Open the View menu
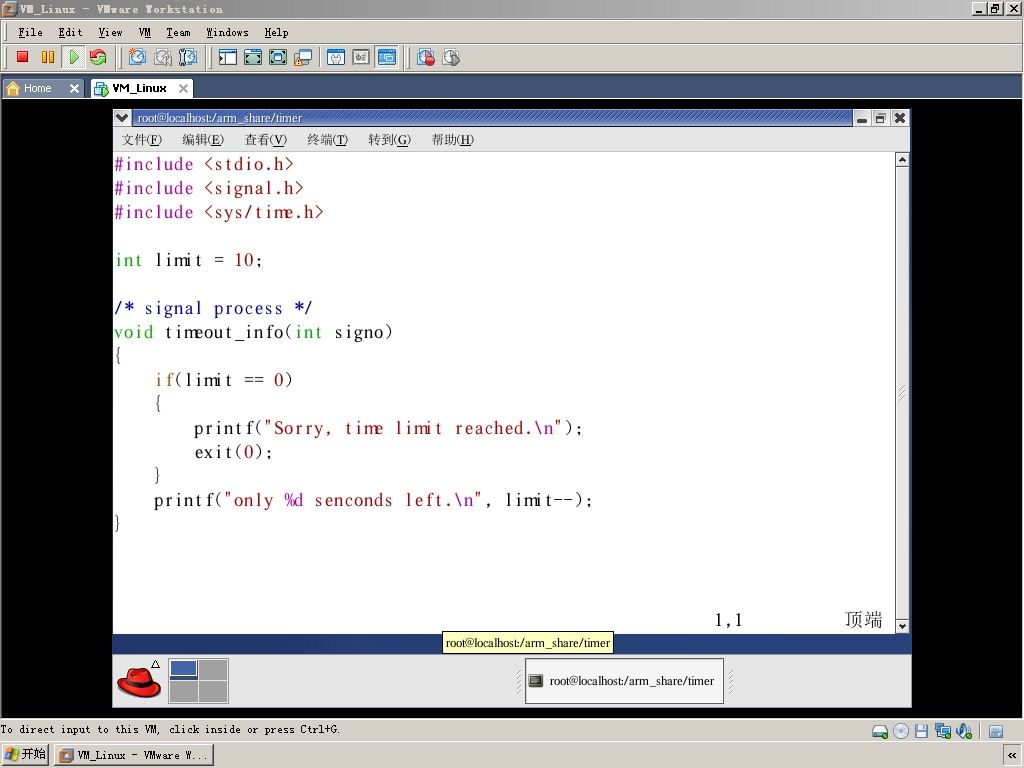The image size is (1024, 768). point(110,32)
